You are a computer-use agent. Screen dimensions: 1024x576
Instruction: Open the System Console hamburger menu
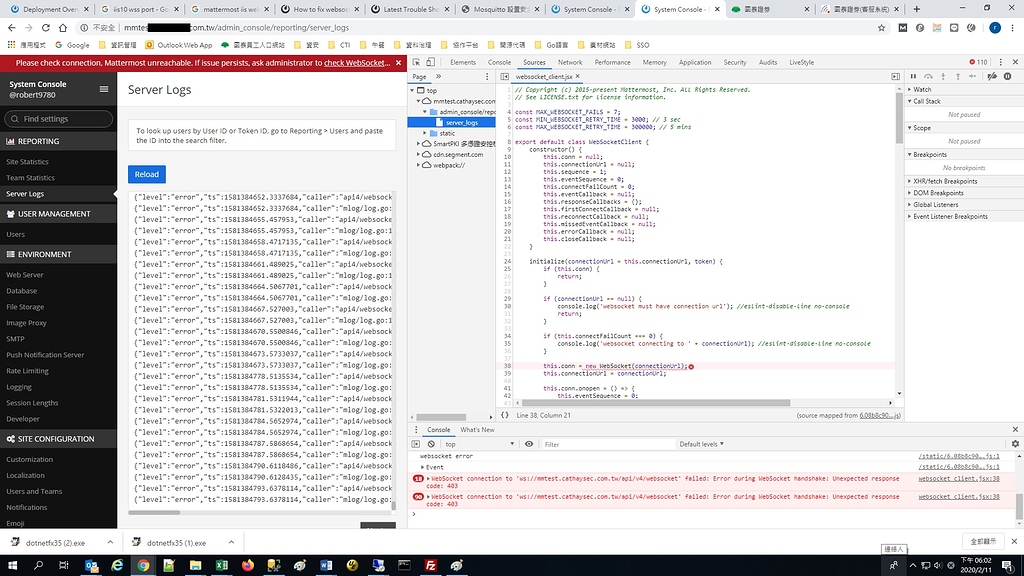[x=103, y=88]
